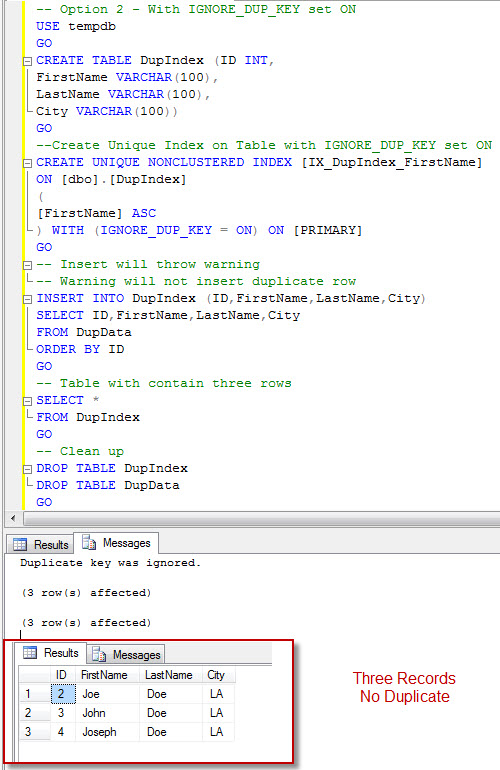The width and height of the screenshot is (500, 770).
Task: Select the 'Doe' cell in Joseph's row
Action: pyautogui.click(x=171, y=732)
